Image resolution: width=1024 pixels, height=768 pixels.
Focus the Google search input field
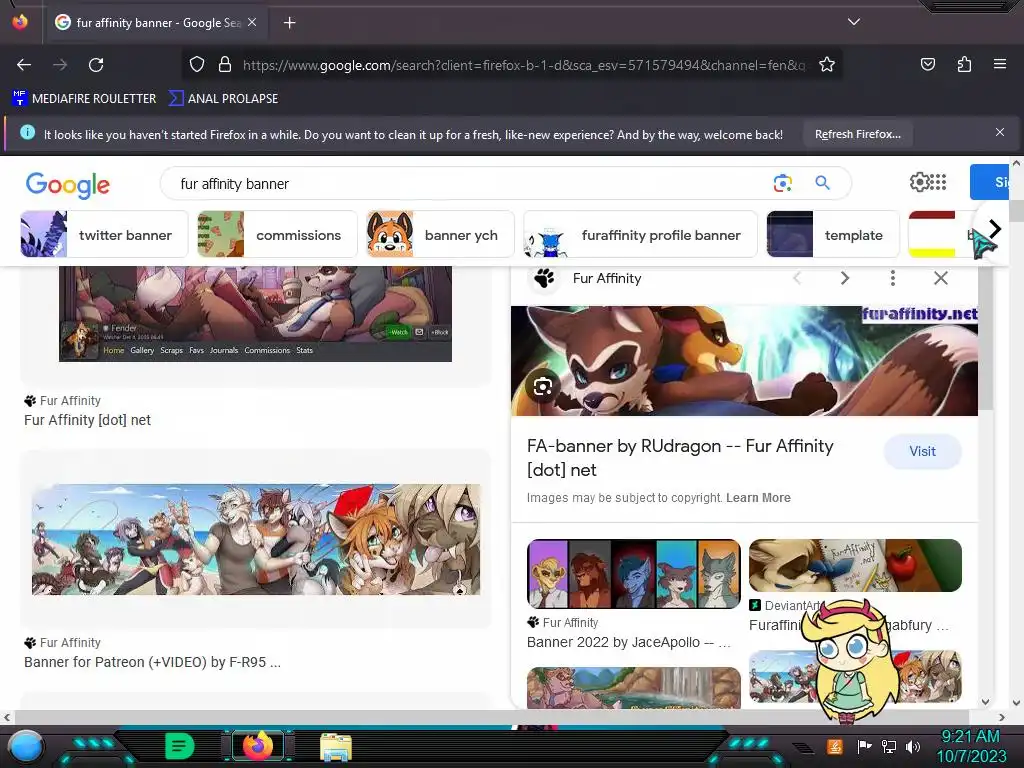tap(470, 184)
